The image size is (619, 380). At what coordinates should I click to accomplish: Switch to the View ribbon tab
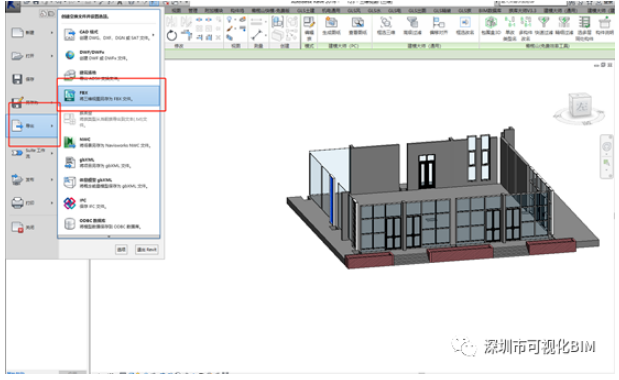tap(176, 10)
